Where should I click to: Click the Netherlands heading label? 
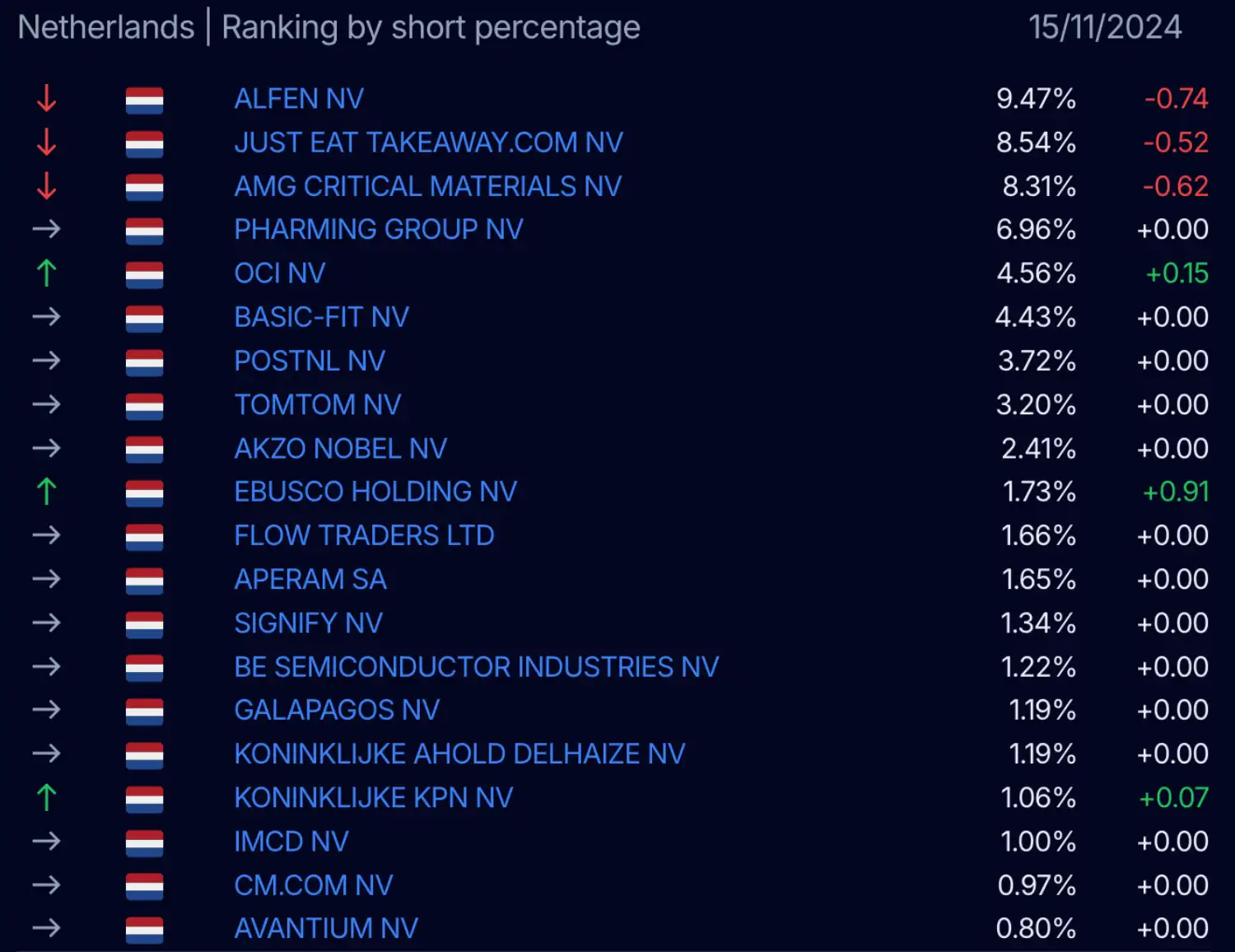pyautogui.click(x=106, y=27)
